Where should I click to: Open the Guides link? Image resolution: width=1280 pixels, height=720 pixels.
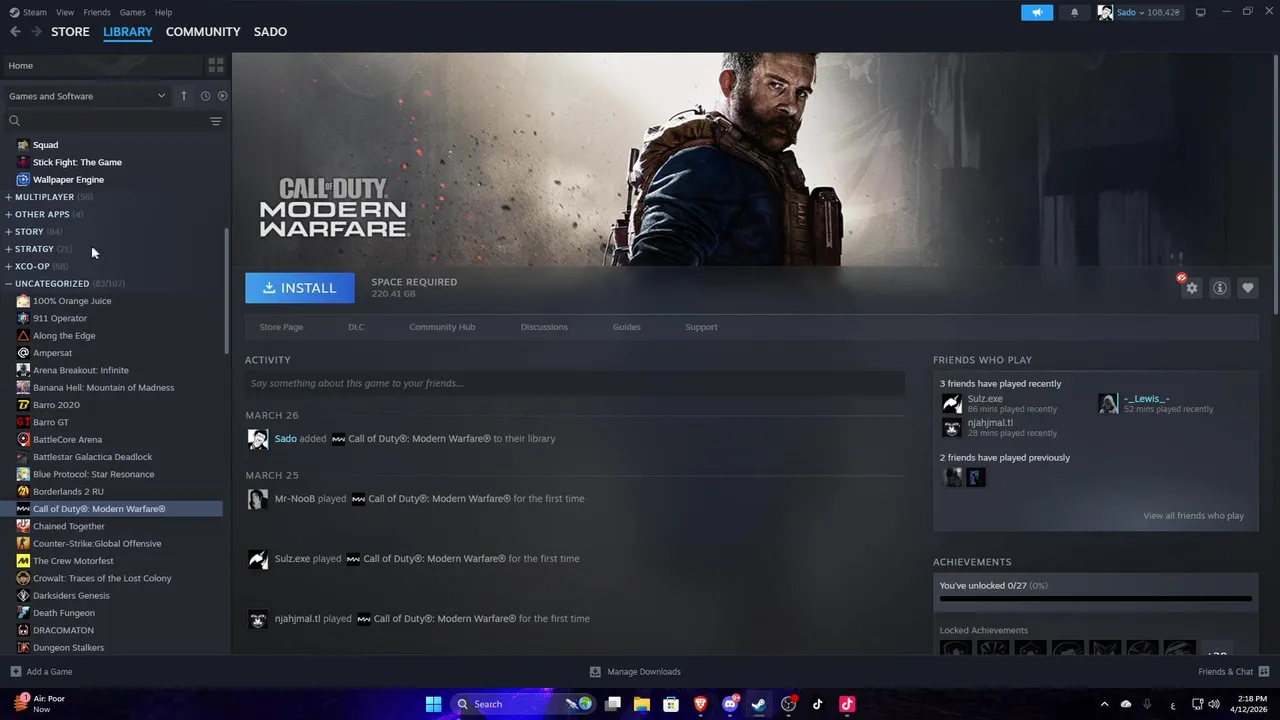627,327
